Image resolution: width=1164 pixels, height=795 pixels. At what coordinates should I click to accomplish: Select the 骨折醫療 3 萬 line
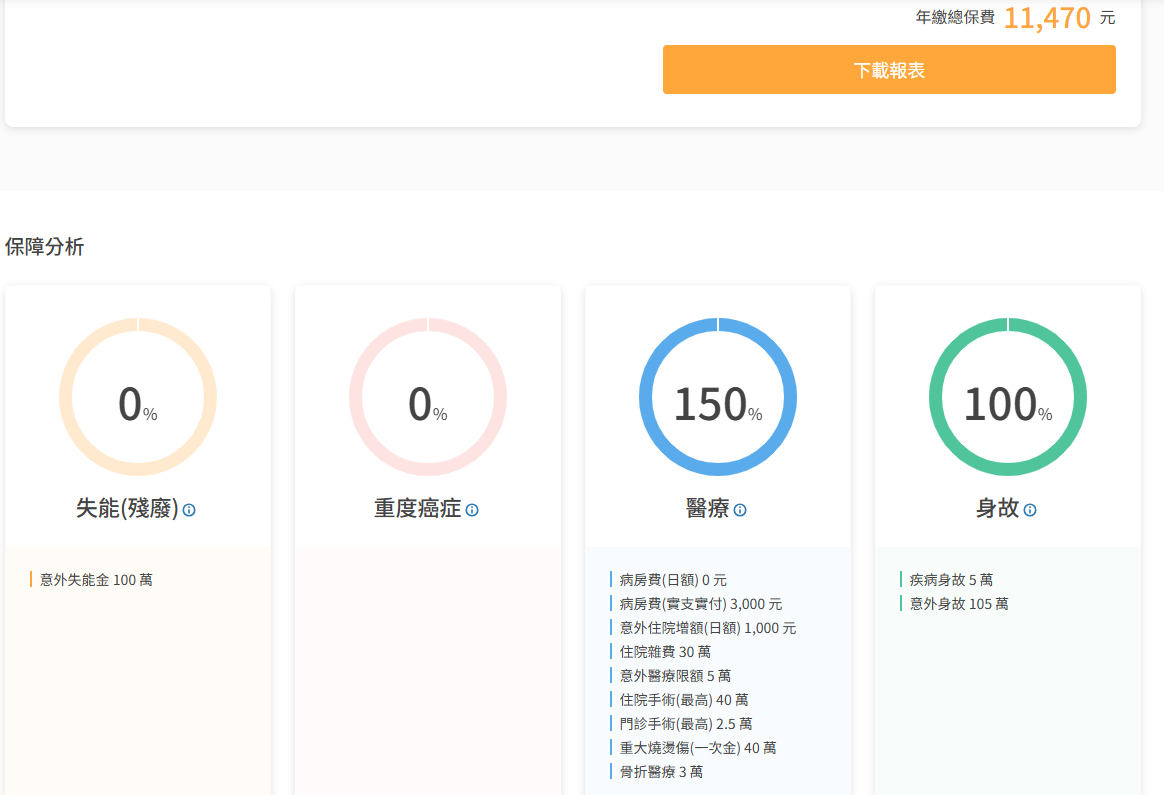pyautogui.click(x=661, y=772)
